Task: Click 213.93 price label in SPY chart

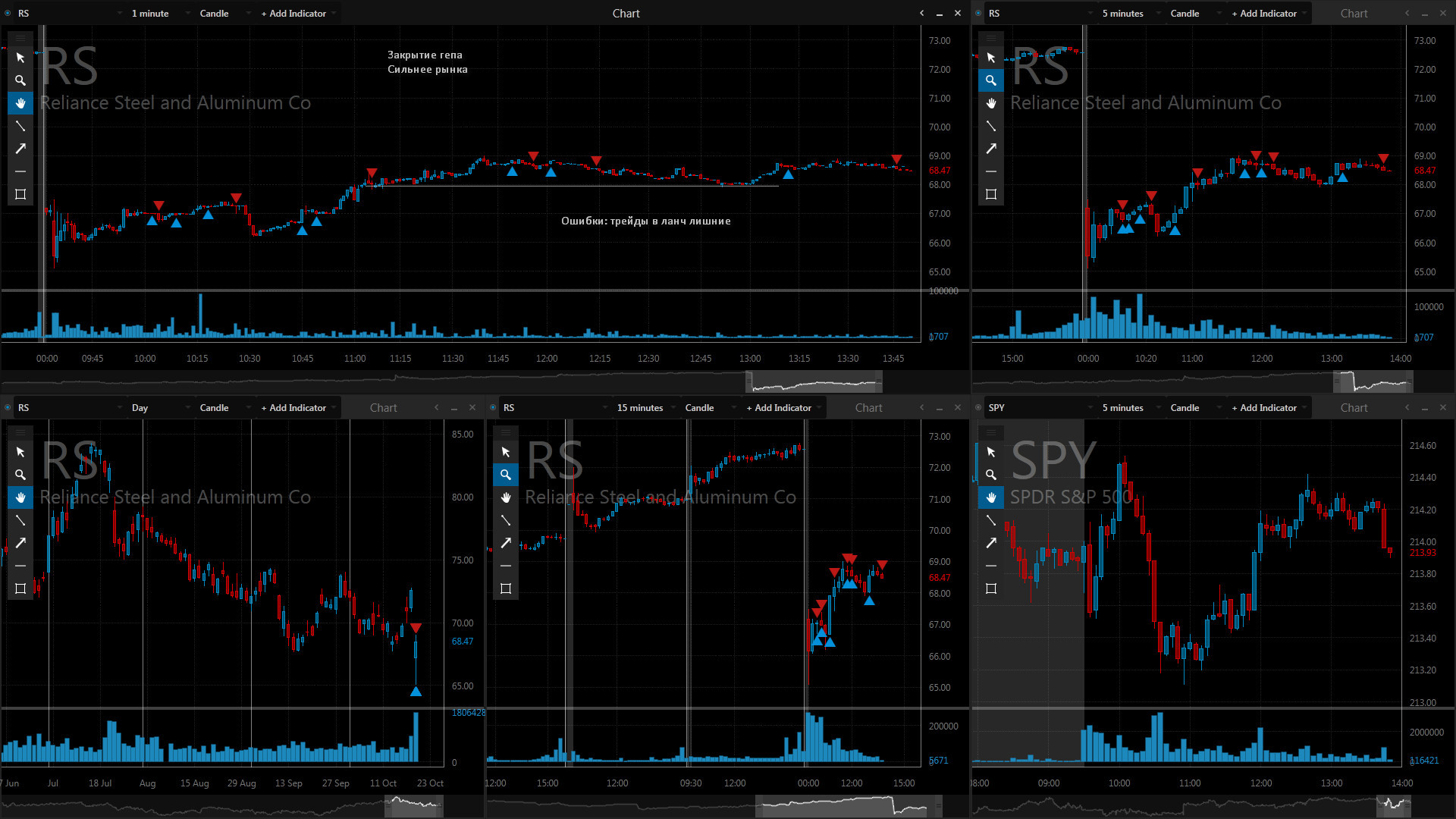Action: pyautogui.click(x=1423, y=553)
